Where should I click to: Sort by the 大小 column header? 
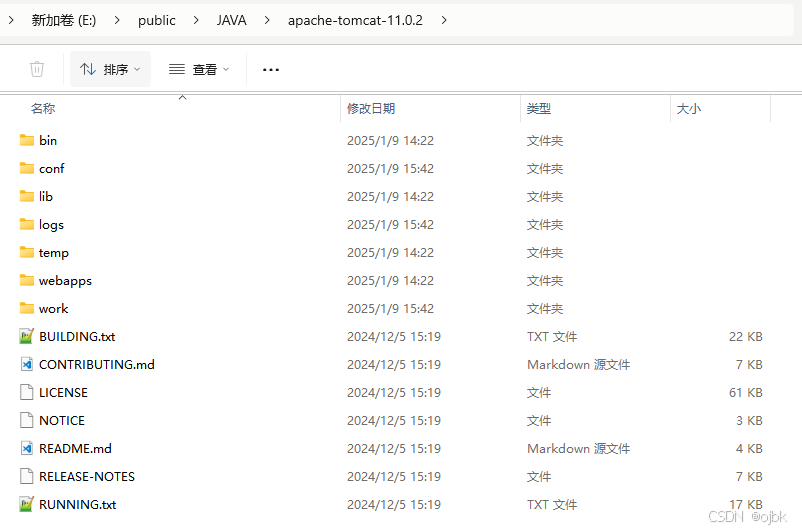click(688, 108)
